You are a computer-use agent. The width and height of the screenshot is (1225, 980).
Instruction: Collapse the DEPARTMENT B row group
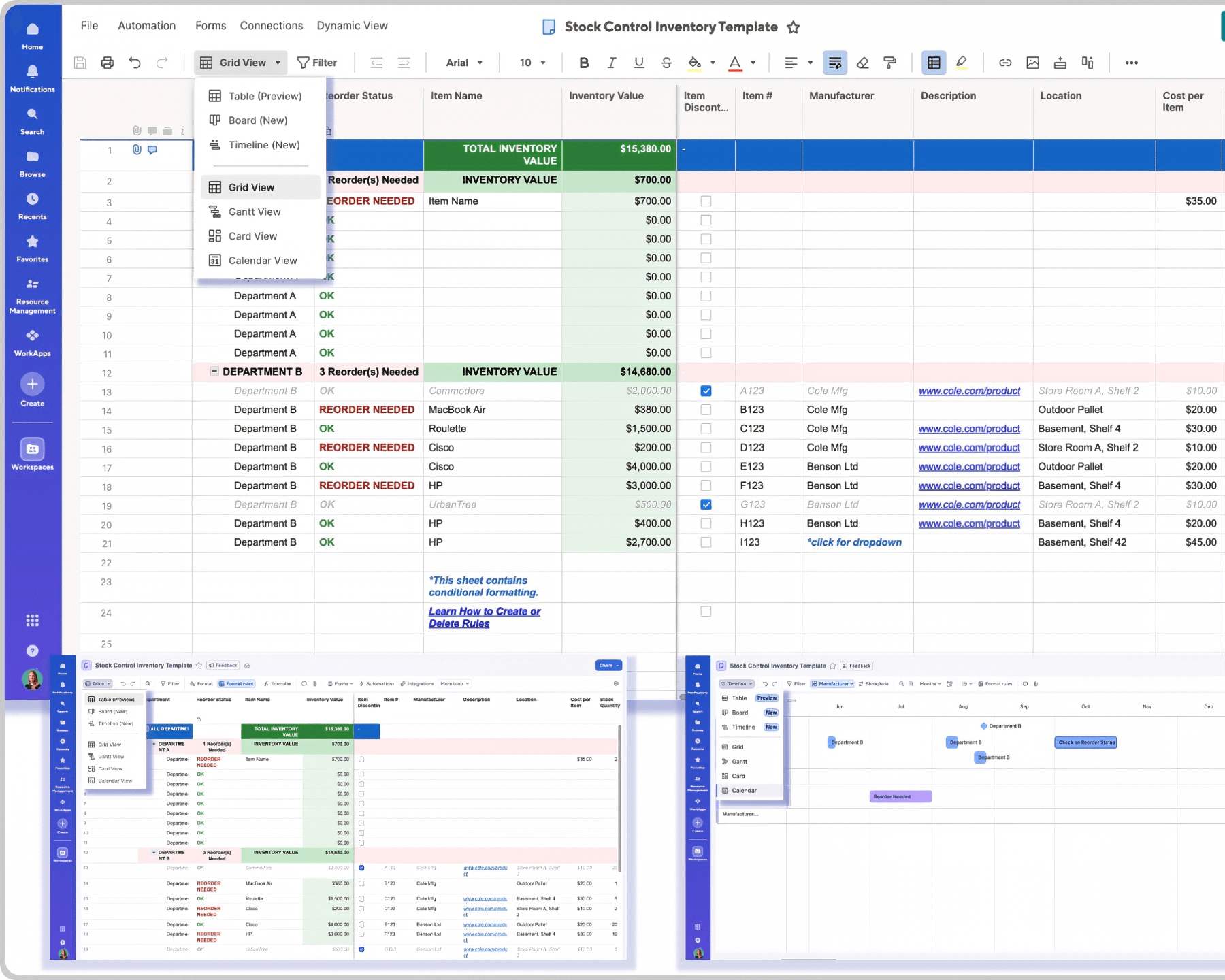pyautogui.click(x=214, y=372)
